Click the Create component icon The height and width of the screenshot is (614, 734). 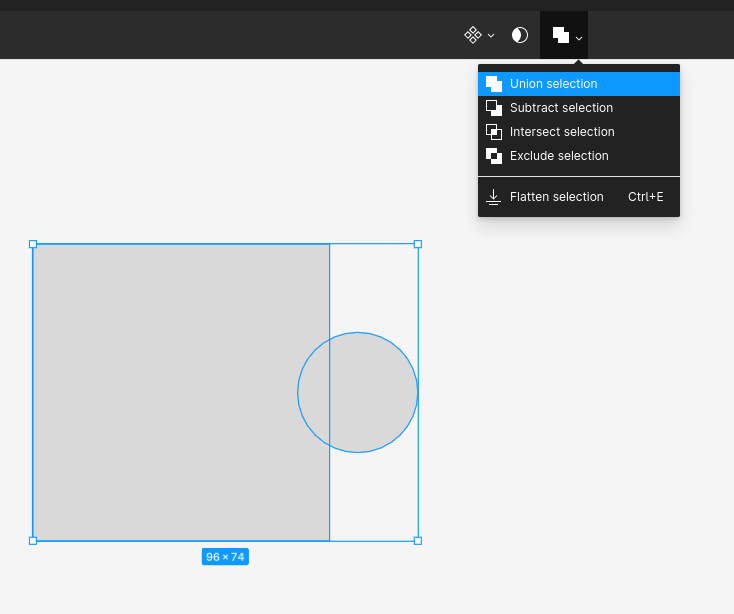(x=472, y=35)
